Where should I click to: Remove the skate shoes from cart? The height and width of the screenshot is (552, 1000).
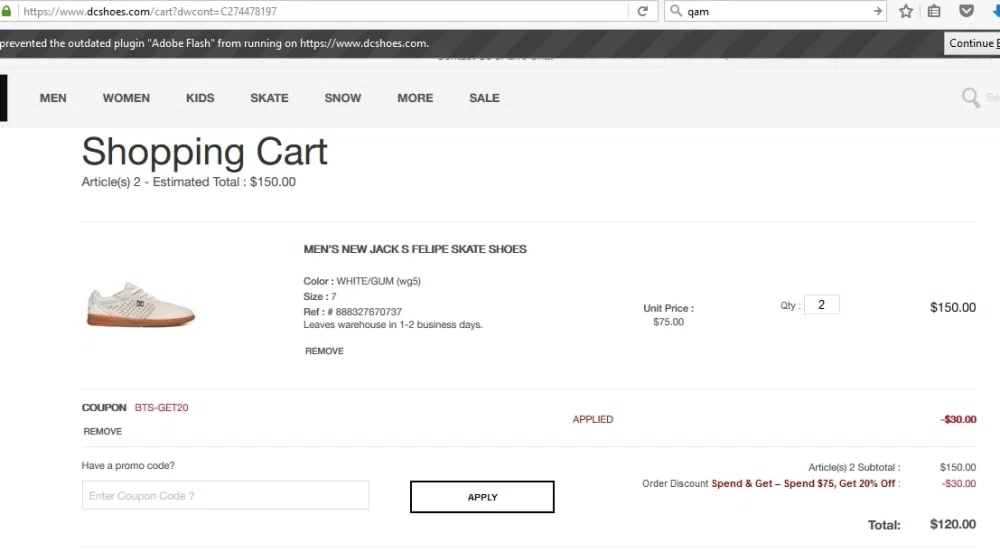[324, 351]
